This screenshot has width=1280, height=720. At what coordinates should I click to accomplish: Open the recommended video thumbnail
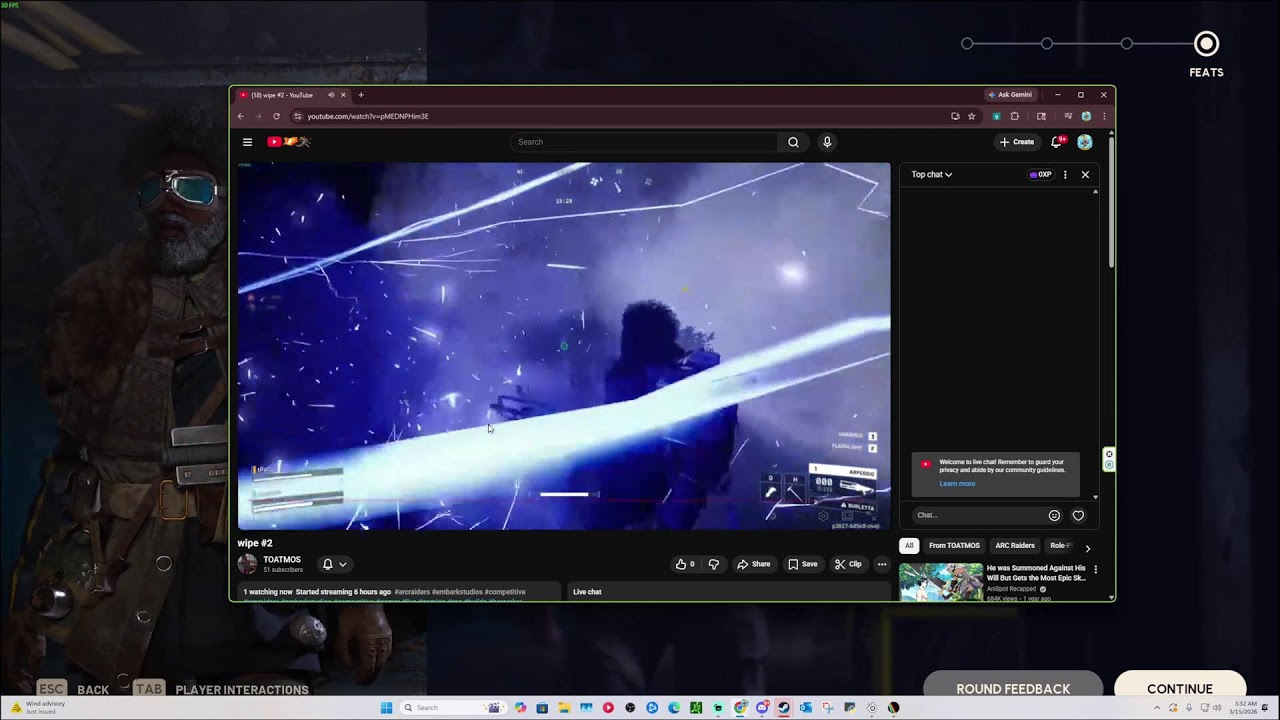point(940,582)
